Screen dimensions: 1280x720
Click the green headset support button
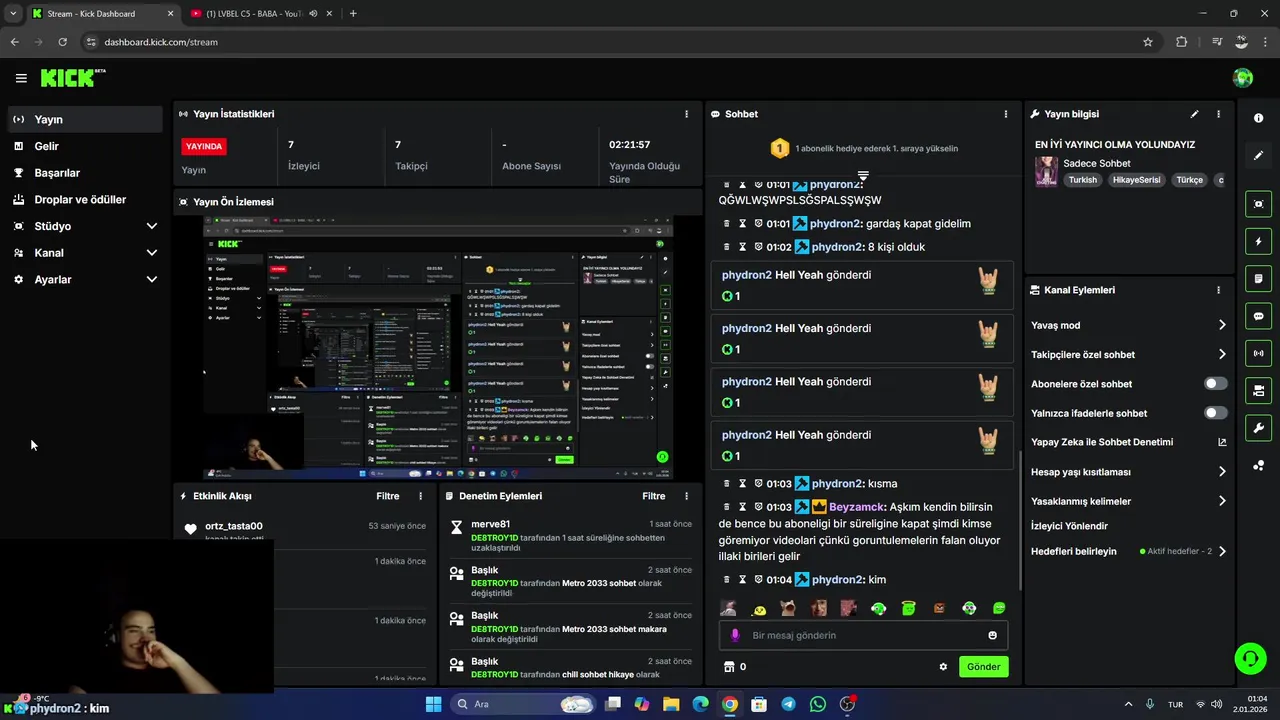(x=1250, y=658)
